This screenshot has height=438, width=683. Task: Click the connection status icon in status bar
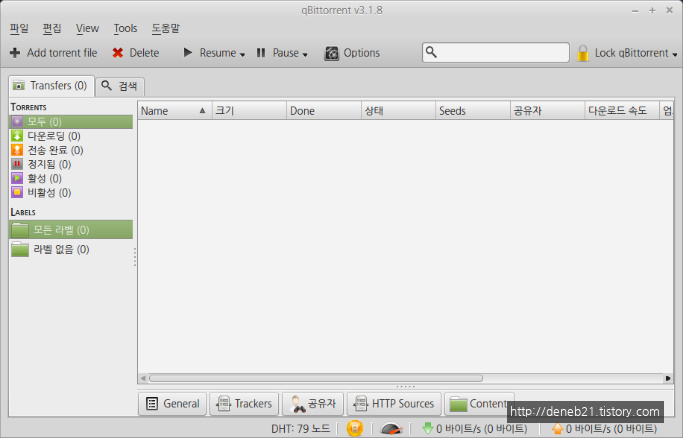(x=355, y=429)
